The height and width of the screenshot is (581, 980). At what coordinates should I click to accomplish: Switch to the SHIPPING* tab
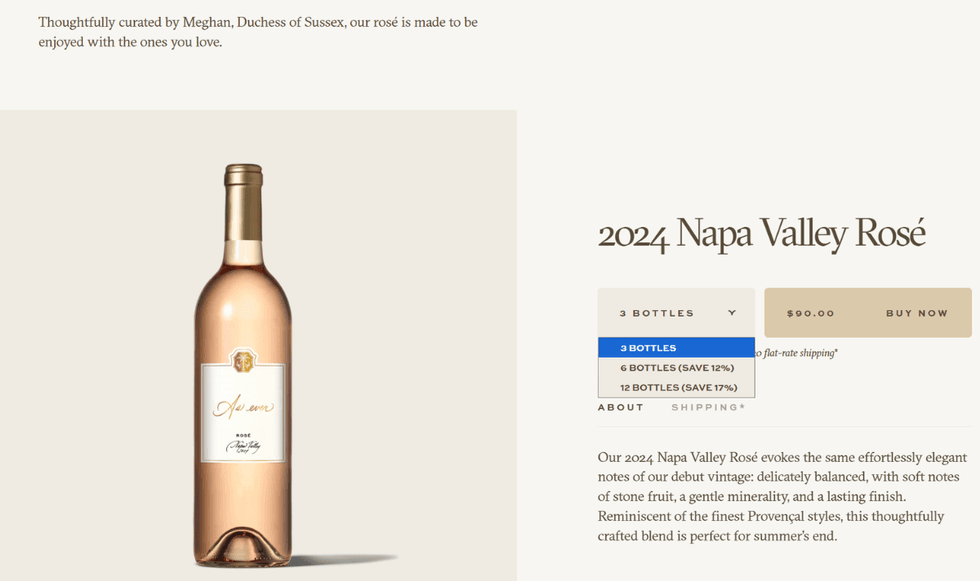(x=710, y=407)
